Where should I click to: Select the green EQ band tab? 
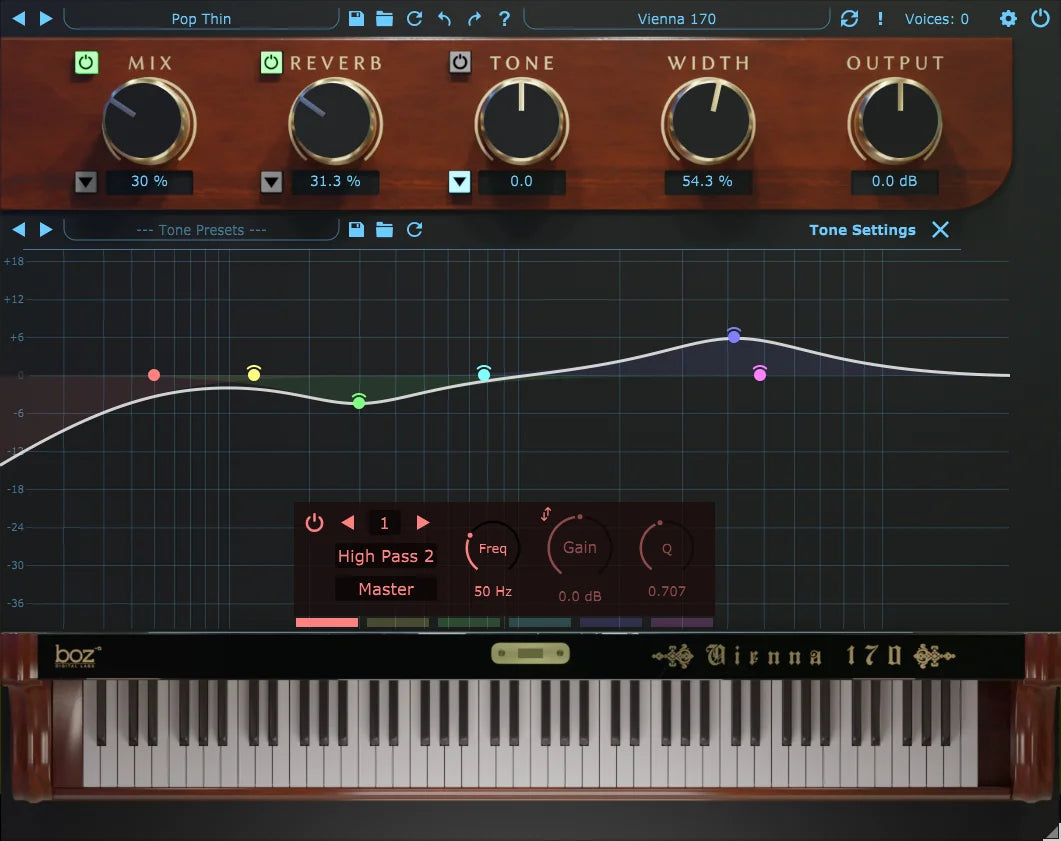pos(468,622)
